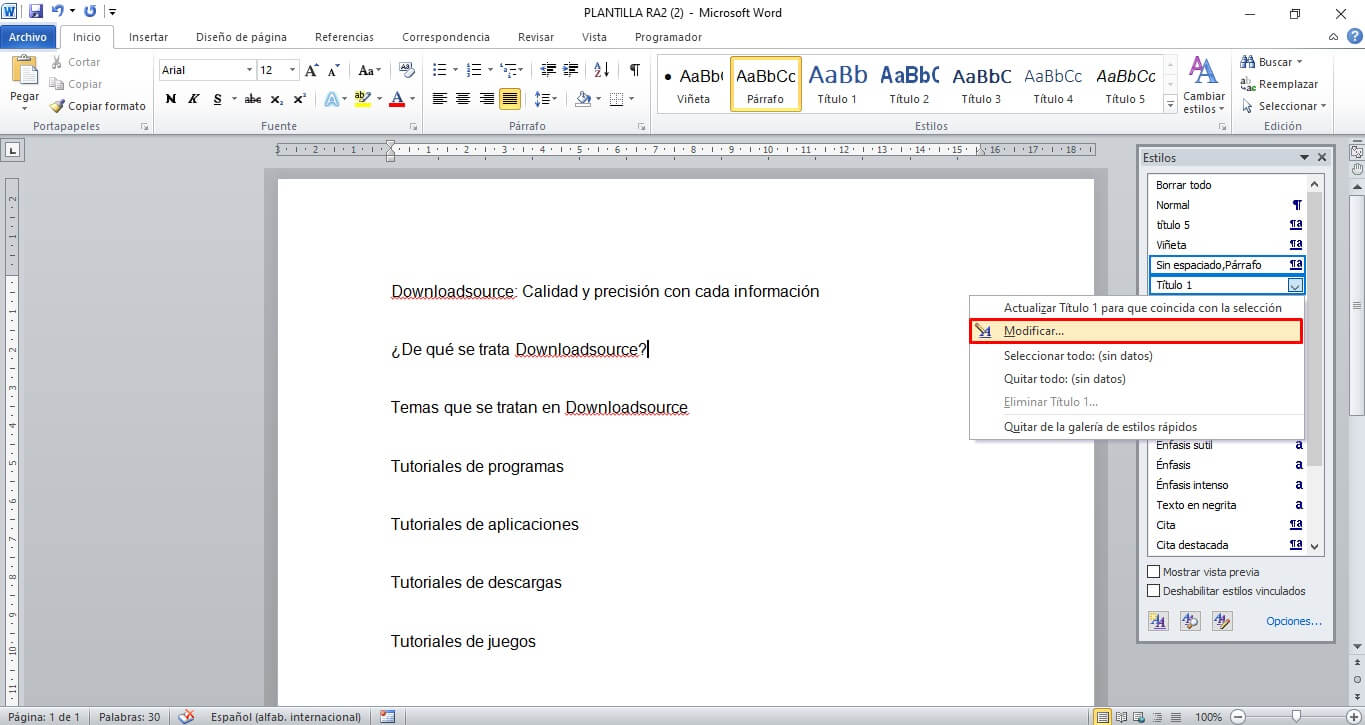Click the Palabras: 30 word count
Screen dimensions: 1365x725
(x=128, y=716)
